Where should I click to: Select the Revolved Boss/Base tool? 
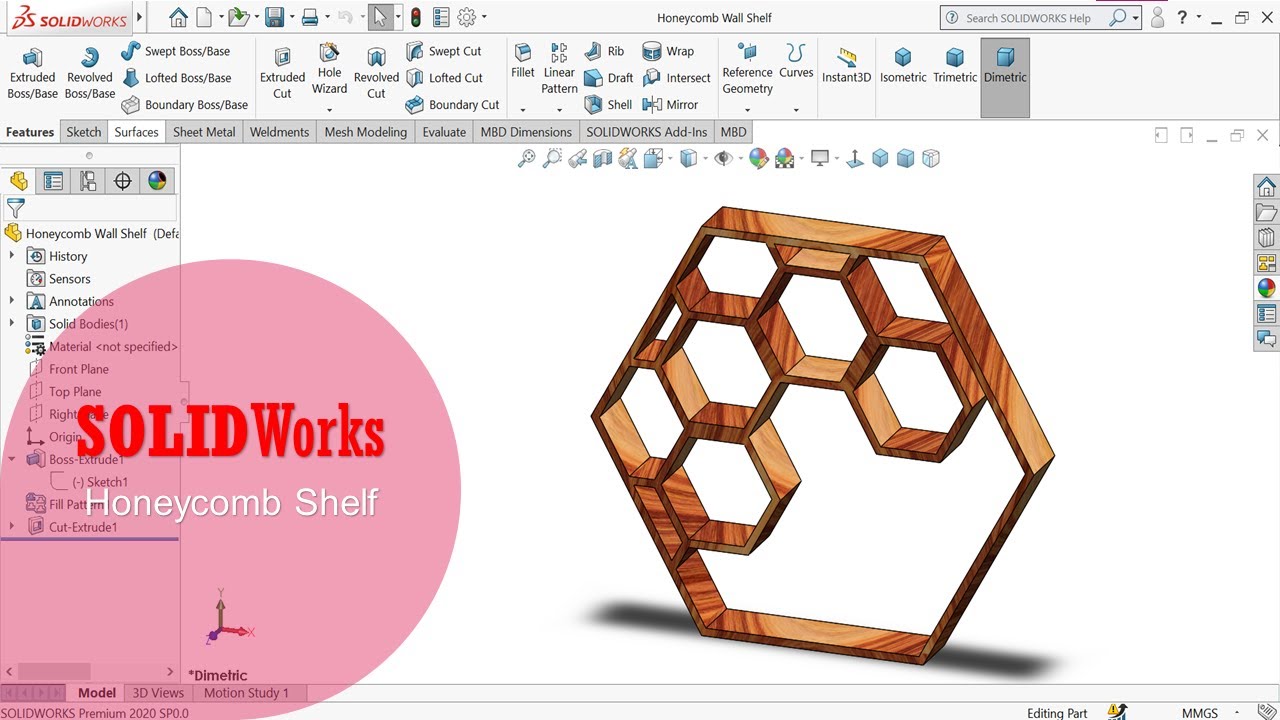point(90,73)
